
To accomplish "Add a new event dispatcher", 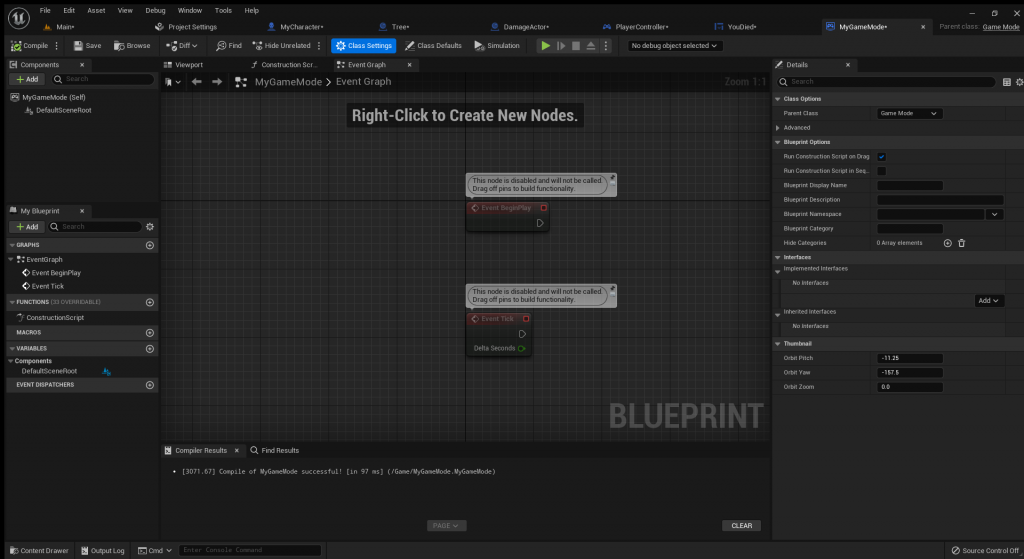I will (x=150, y=385).
